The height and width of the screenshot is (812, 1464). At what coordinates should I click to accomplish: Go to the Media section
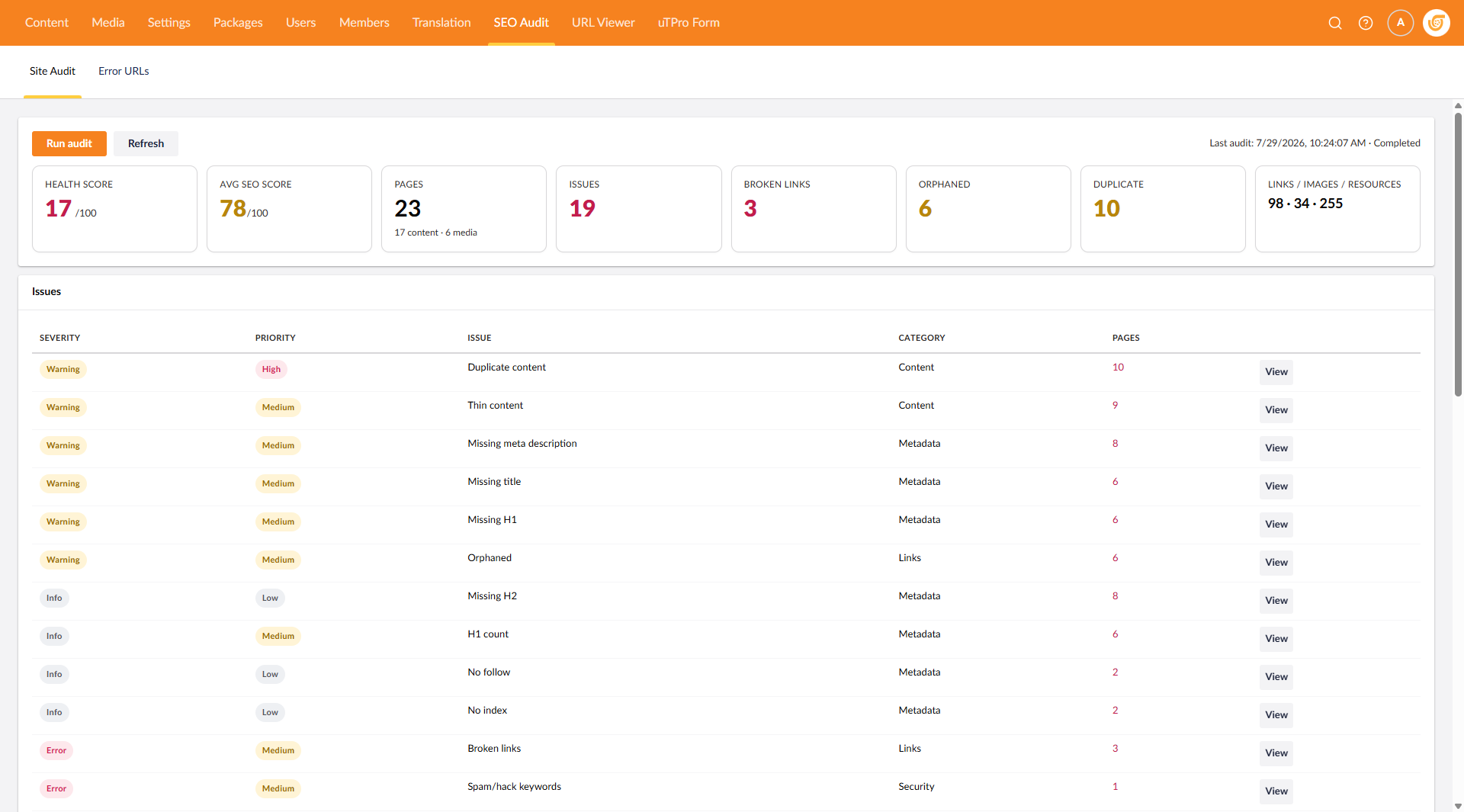[108, 23]
